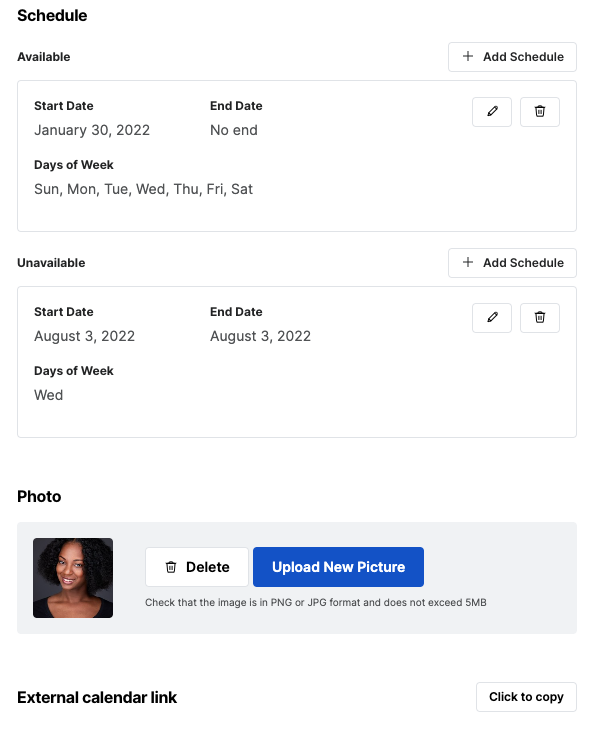Click the PNG or JPG format hint text

pos(315,602)
